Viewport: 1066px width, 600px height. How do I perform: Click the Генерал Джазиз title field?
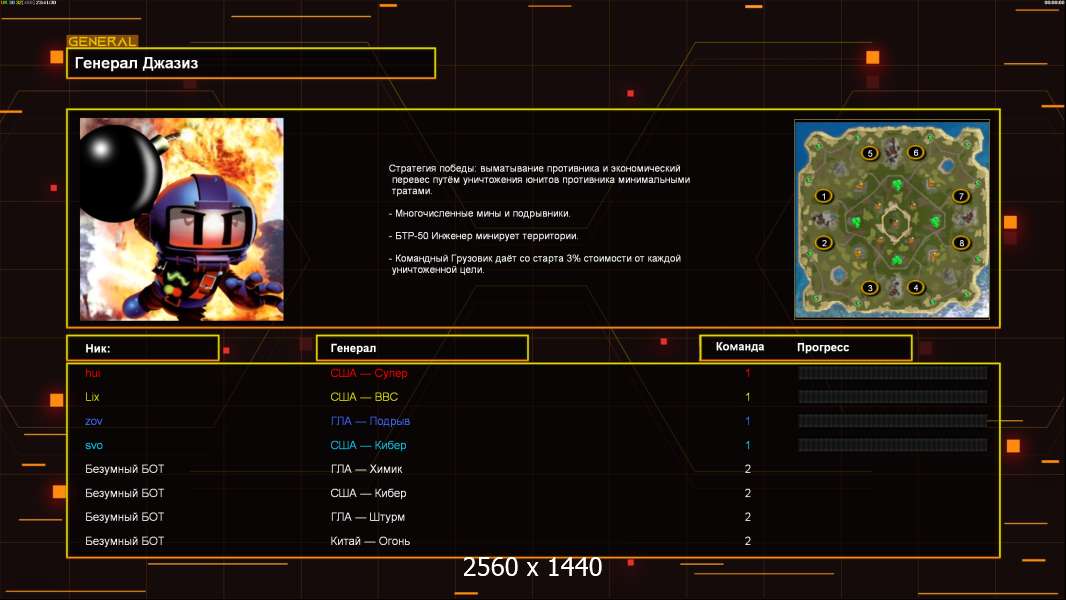pyautogui.click(x=251, y=63)
